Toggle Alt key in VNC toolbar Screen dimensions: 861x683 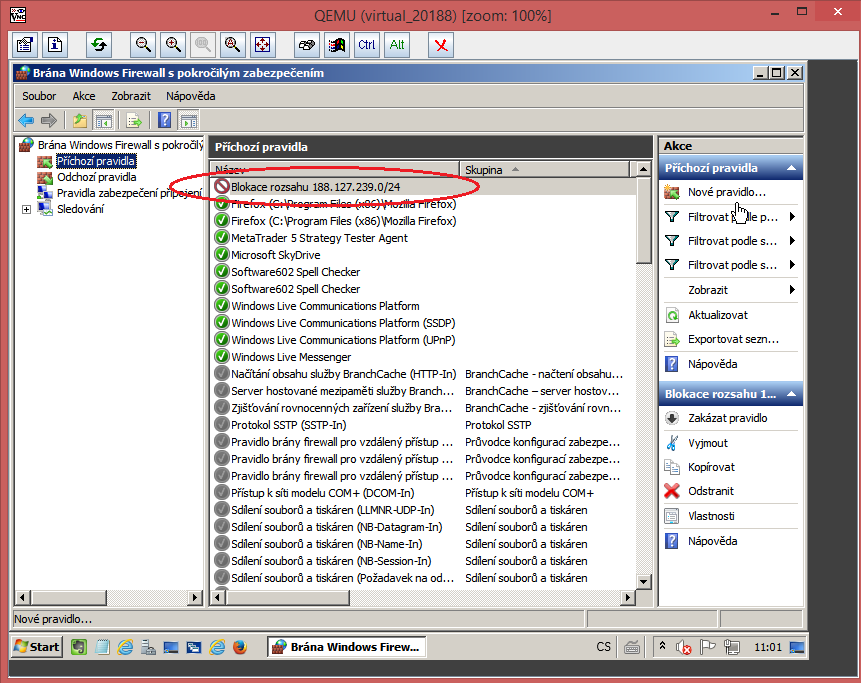click(396, 44)
